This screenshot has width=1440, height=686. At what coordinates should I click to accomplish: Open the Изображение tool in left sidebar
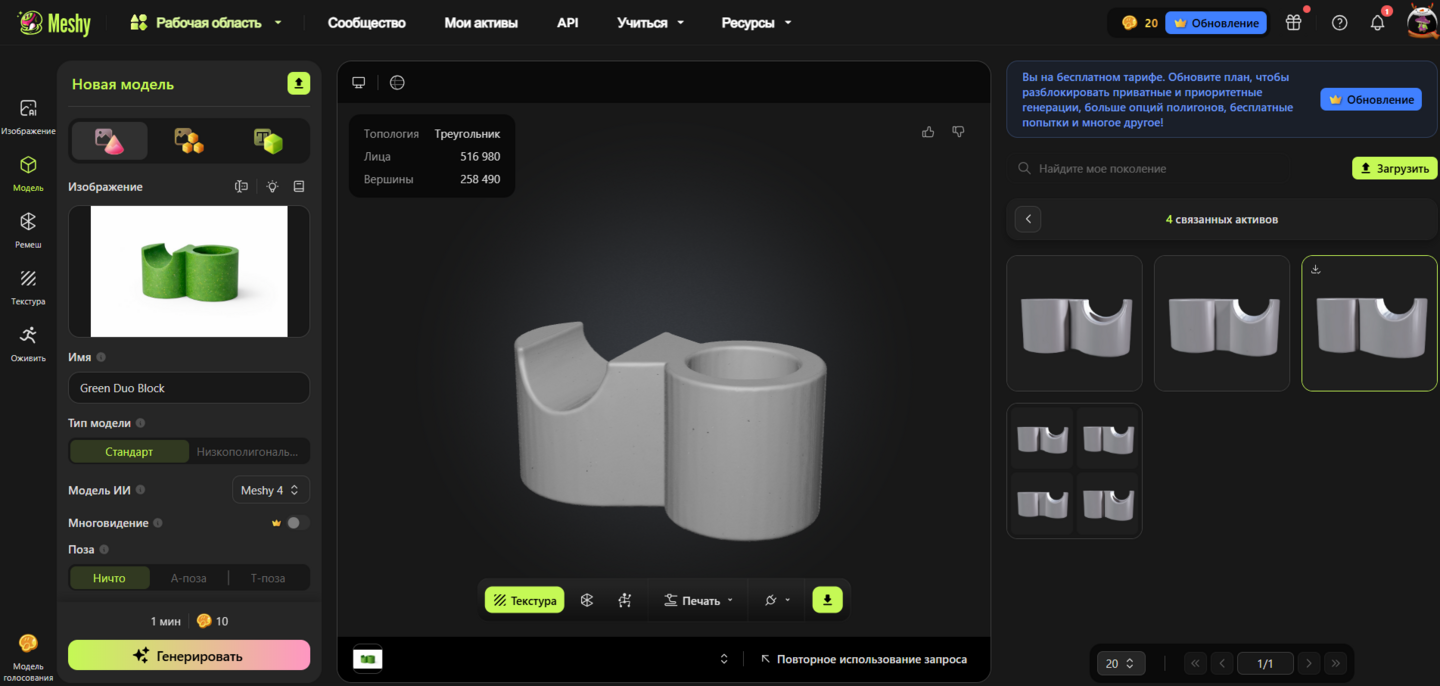click(28, 116)
